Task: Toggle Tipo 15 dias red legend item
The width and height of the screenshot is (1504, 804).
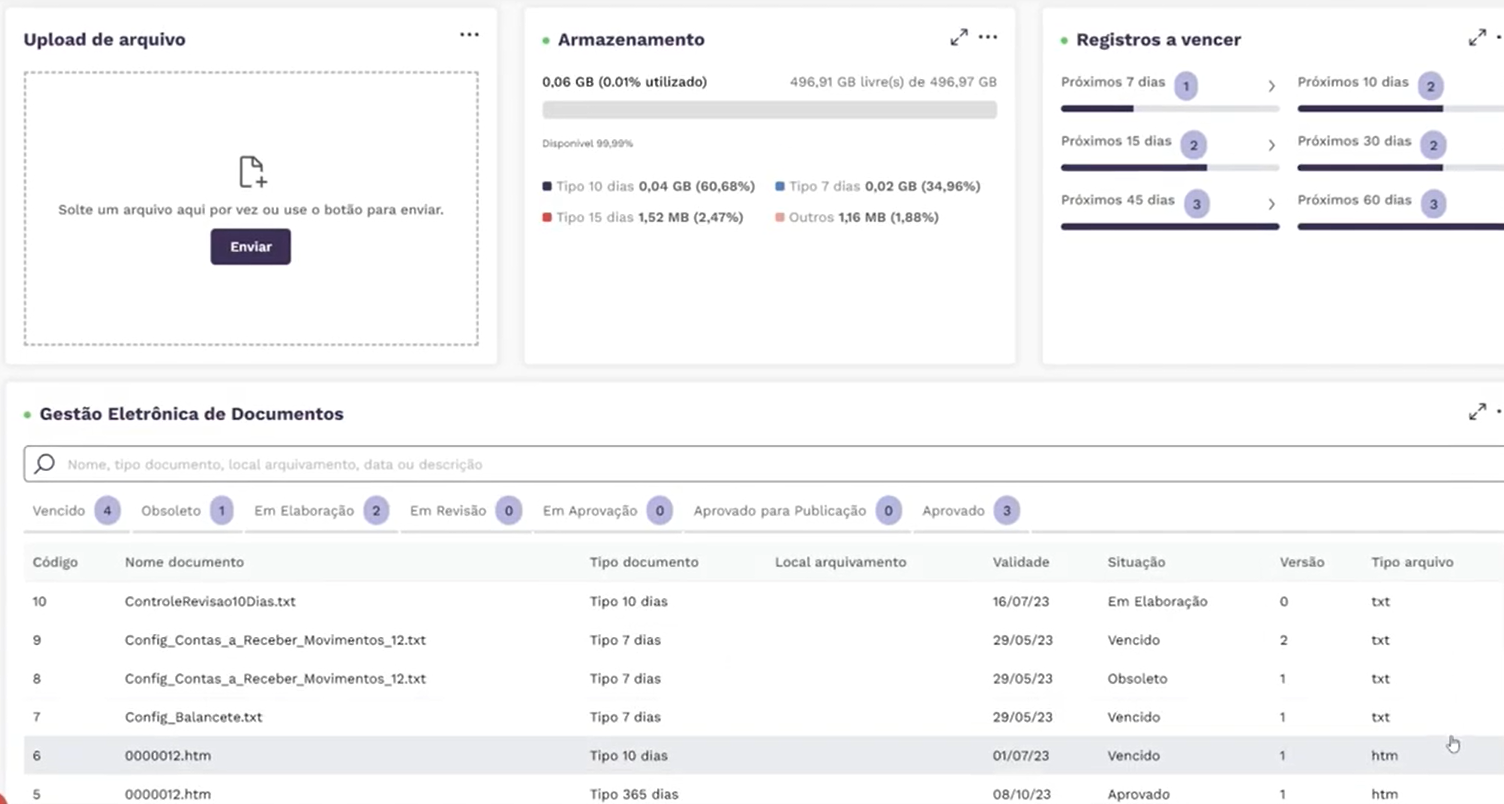Action: (595, 217)
